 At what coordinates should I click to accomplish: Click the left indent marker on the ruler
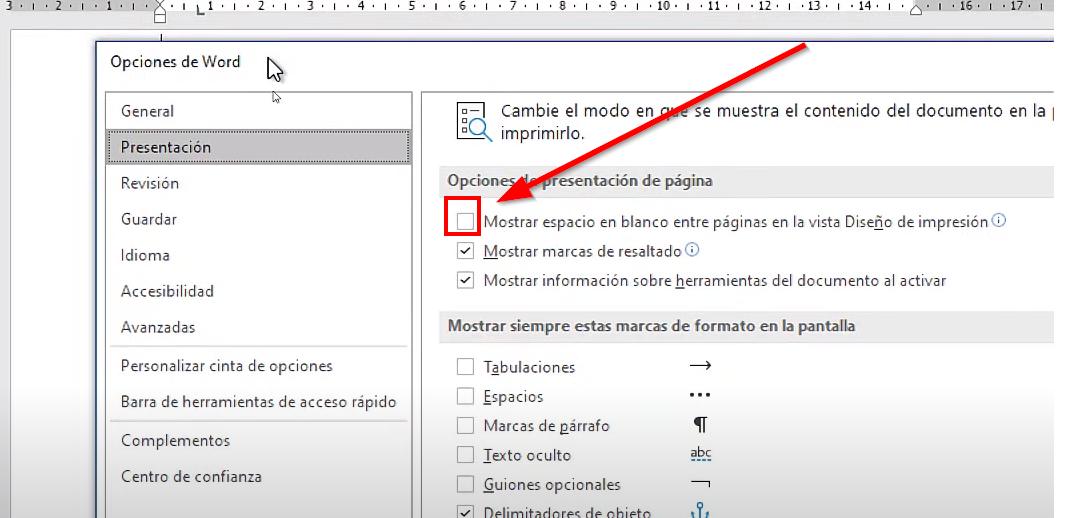pyautogui.click(x=160, y=12)
